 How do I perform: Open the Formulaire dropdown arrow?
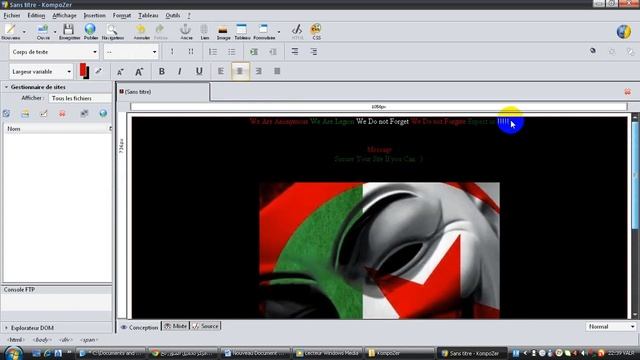pos(279,32)
